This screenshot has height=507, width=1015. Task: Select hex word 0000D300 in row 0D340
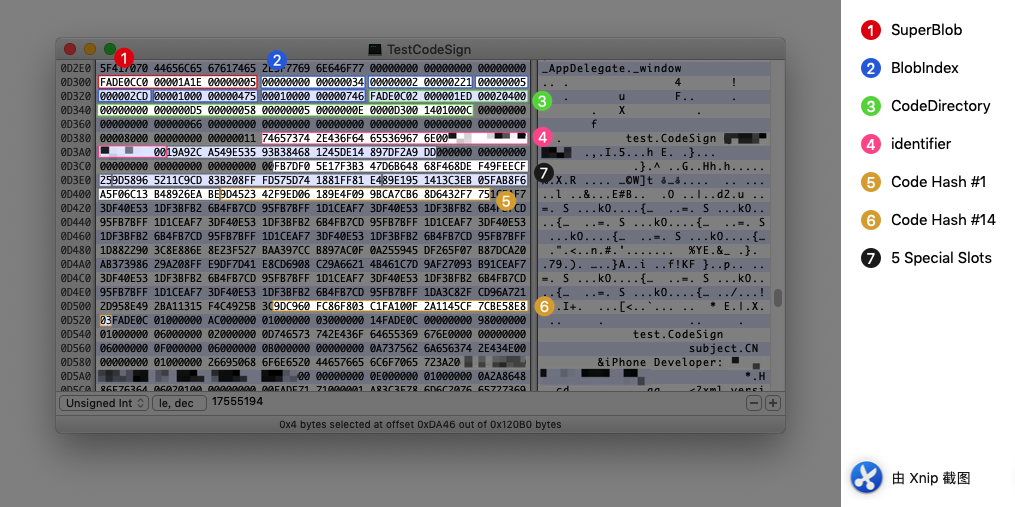(x=394, y=110)
